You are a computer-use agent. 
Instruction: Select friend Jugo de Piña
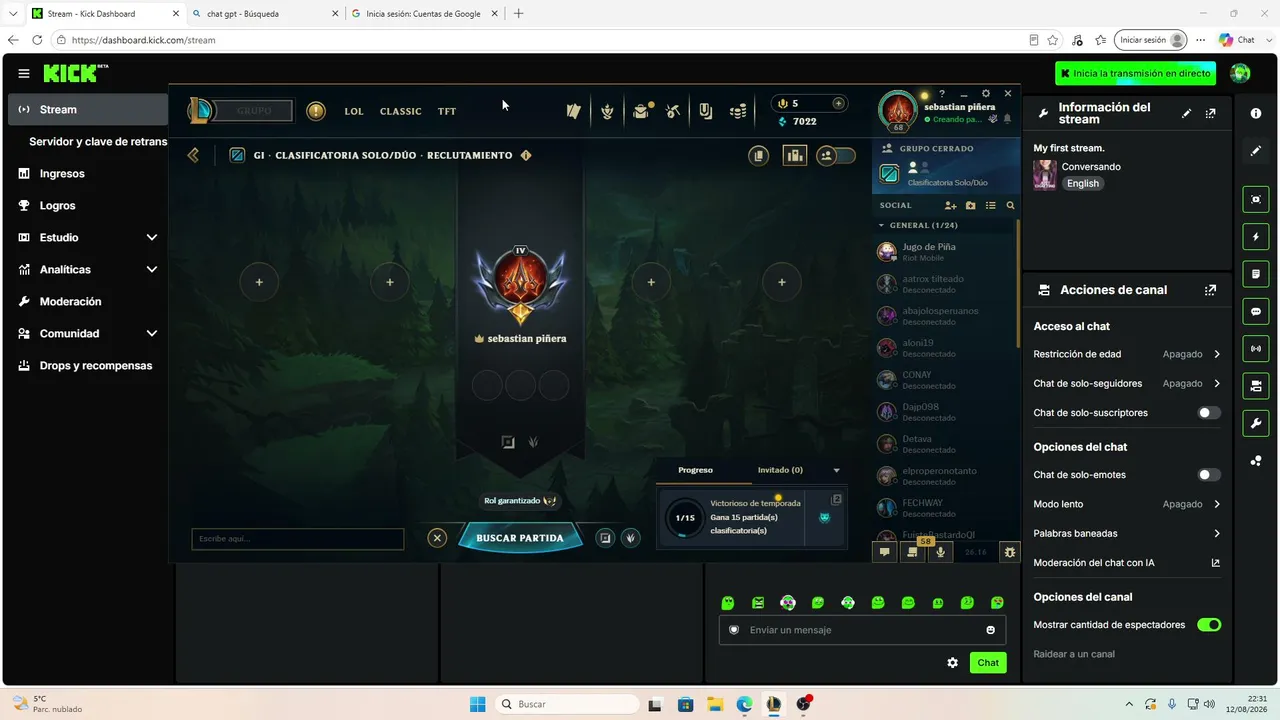point(944,251)
